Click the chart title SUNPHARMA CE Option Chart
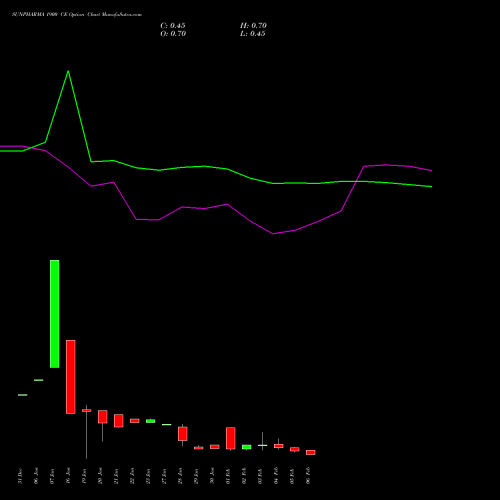500x500 pixels. point(77,15)
